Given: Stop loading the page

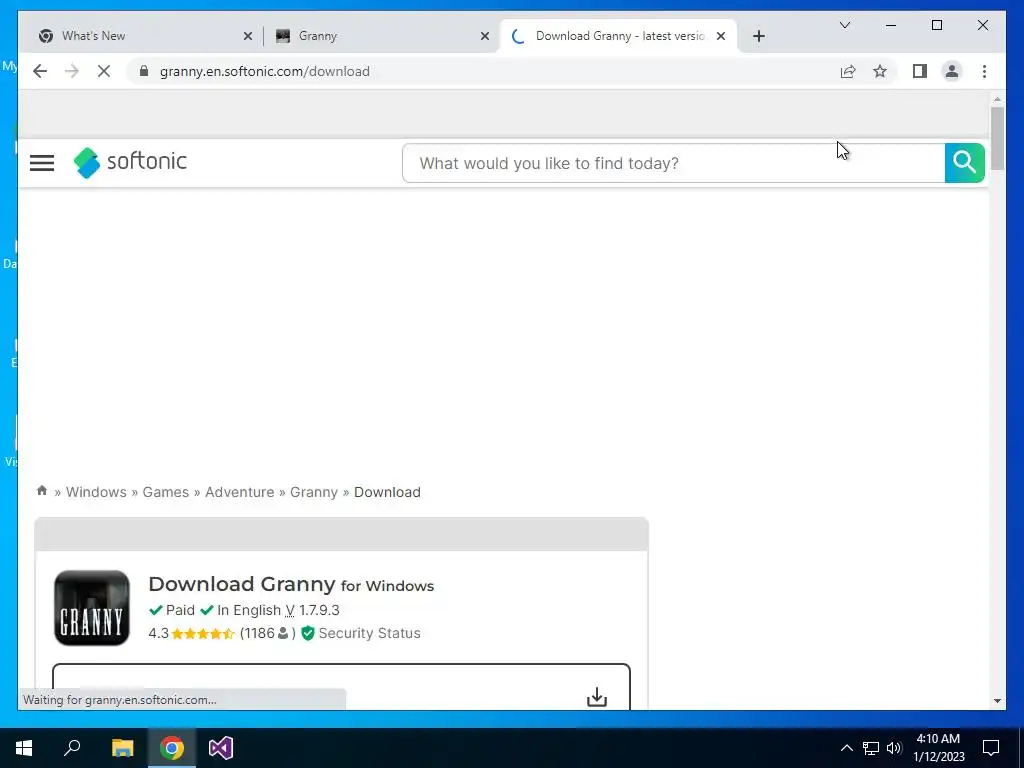Looking at the screenshot, I should point(104,71).
